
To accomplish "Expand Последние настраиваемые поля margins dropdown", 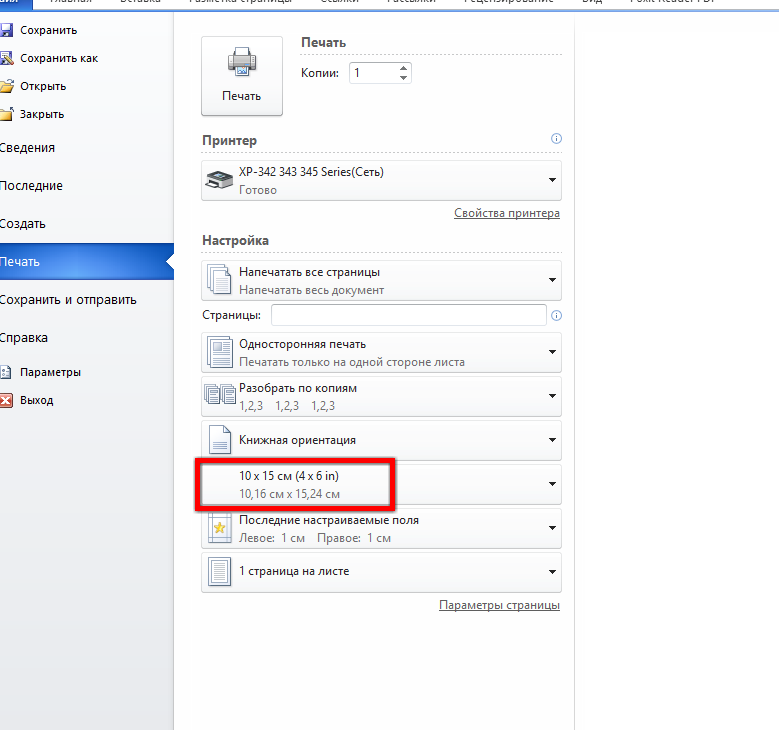I will 382,528.
